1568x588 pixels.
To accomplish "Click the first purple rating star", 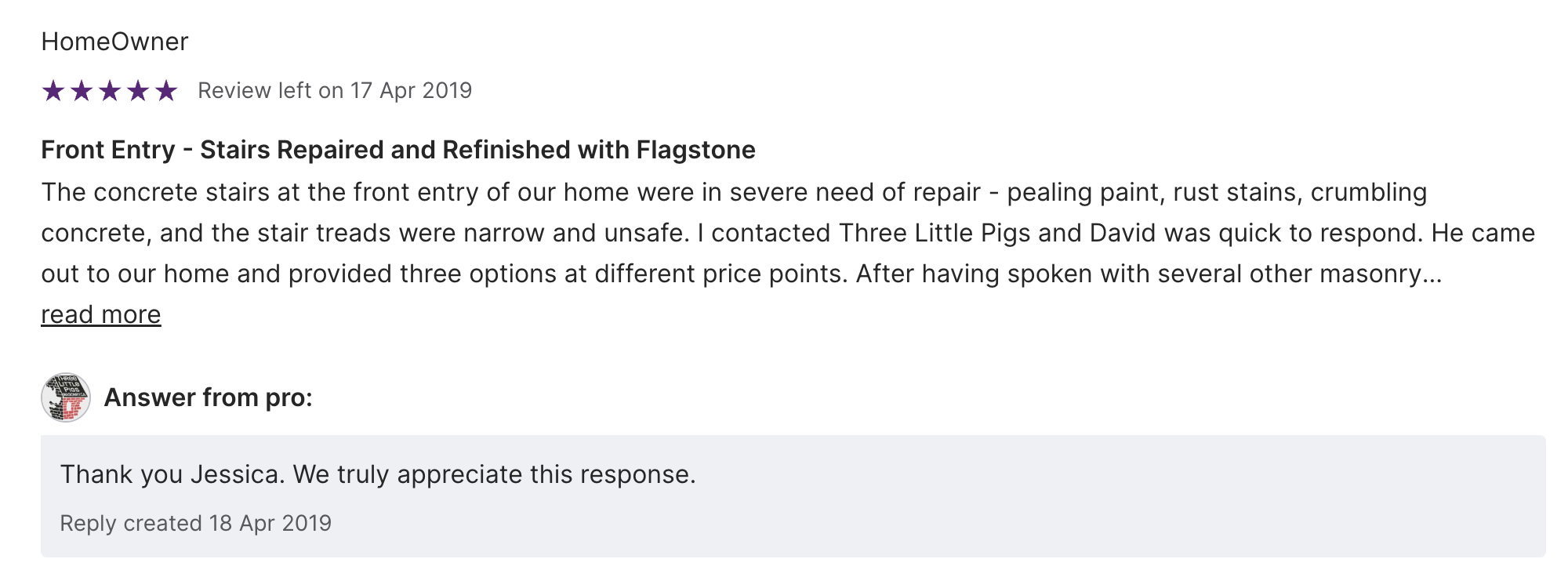I will coord(53,91).
